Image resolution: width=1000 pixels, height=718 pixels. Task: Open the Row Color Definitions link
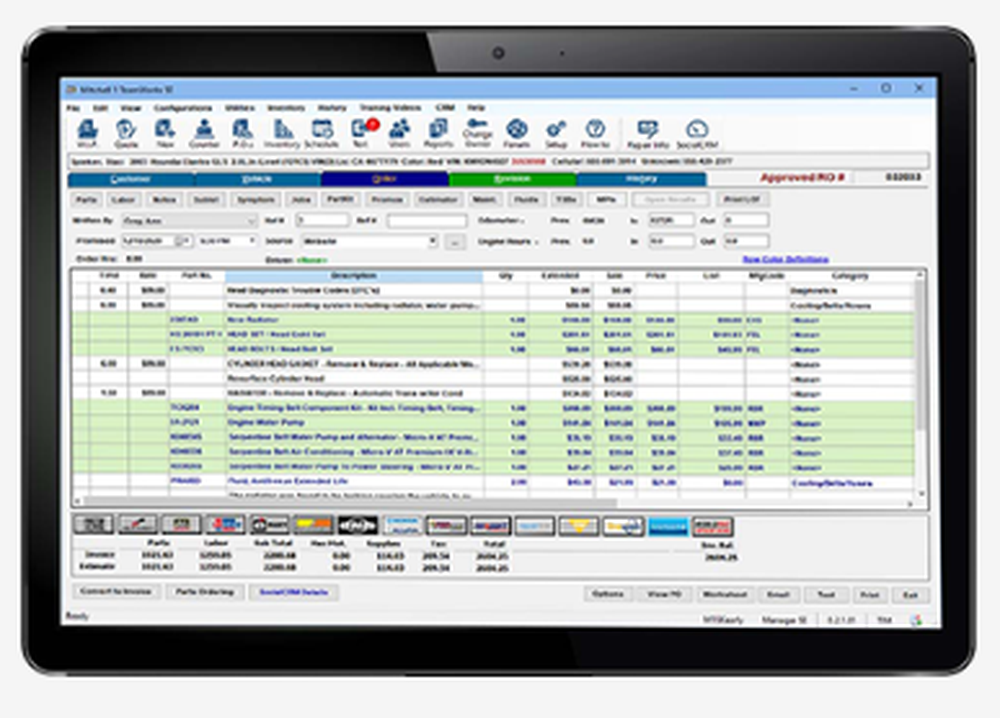coord(785,259)
